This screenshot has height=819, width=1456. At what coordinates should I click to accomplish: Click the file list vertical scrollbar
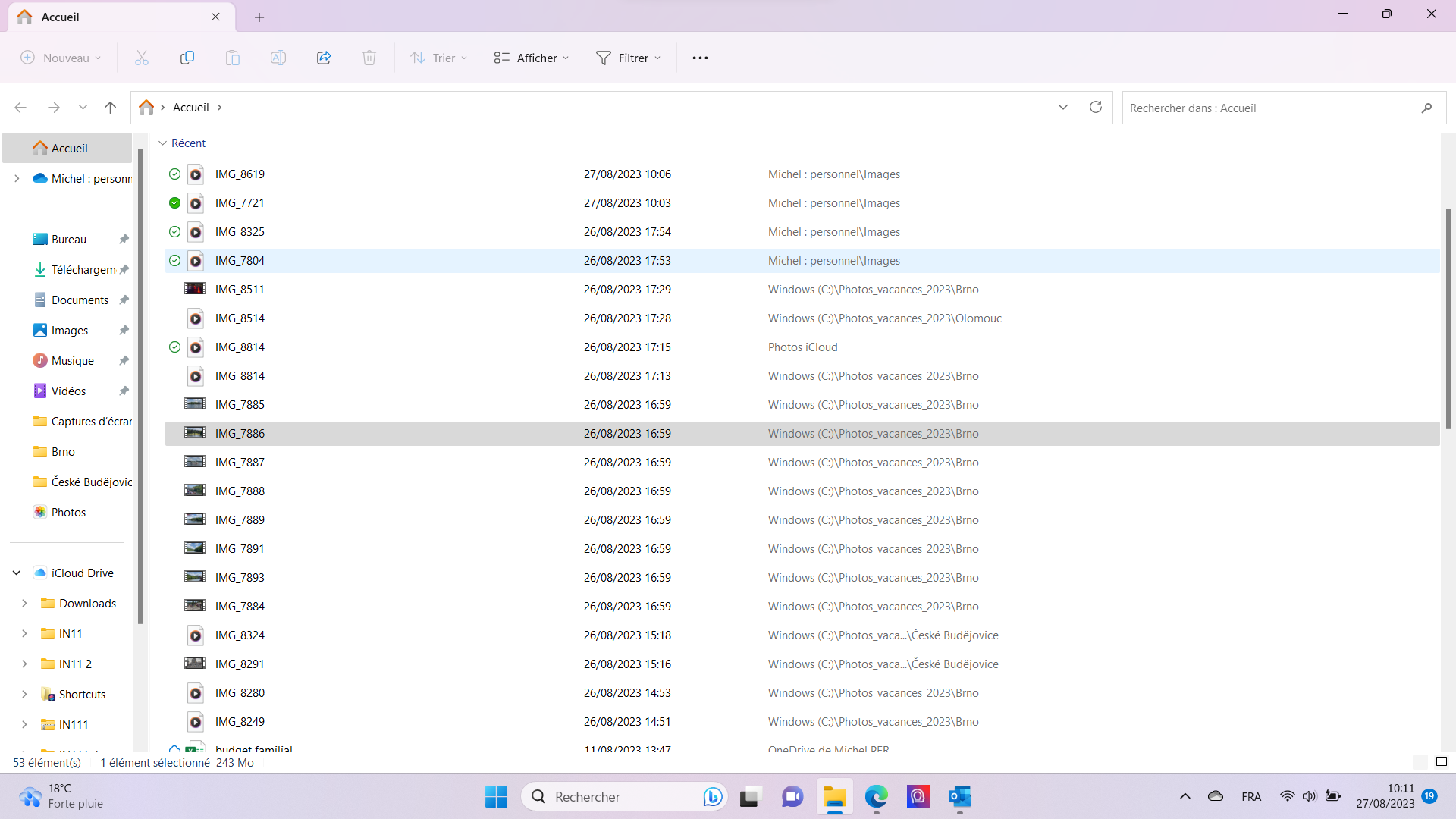pos(1448,318)
